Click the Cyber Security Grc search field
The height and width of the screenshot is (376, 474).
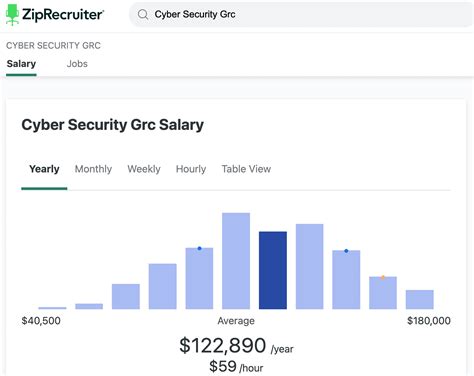[301, 14]
